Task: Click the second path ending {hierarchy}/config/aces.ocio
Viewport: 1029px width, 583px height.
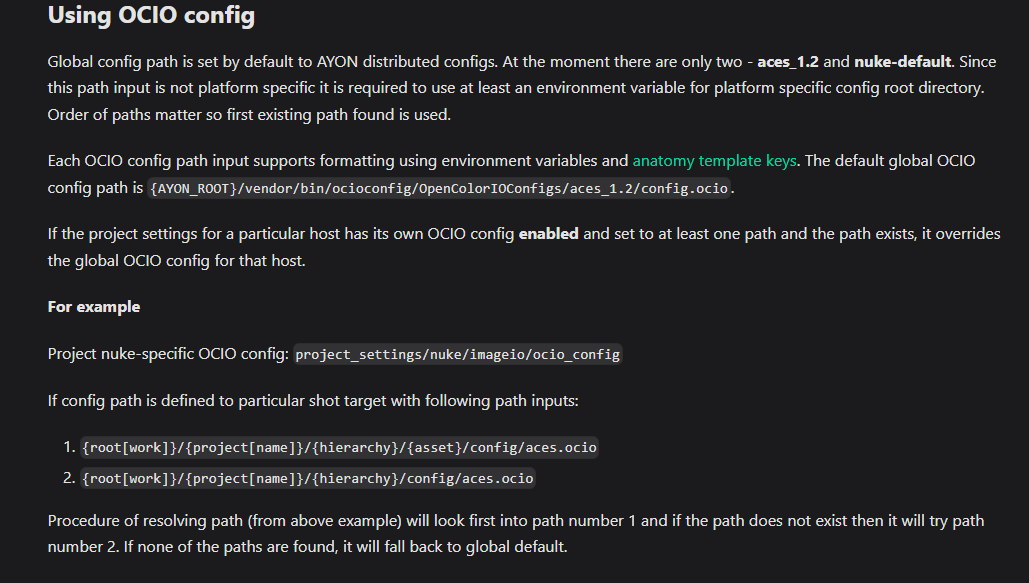Action: pos(307,479)
